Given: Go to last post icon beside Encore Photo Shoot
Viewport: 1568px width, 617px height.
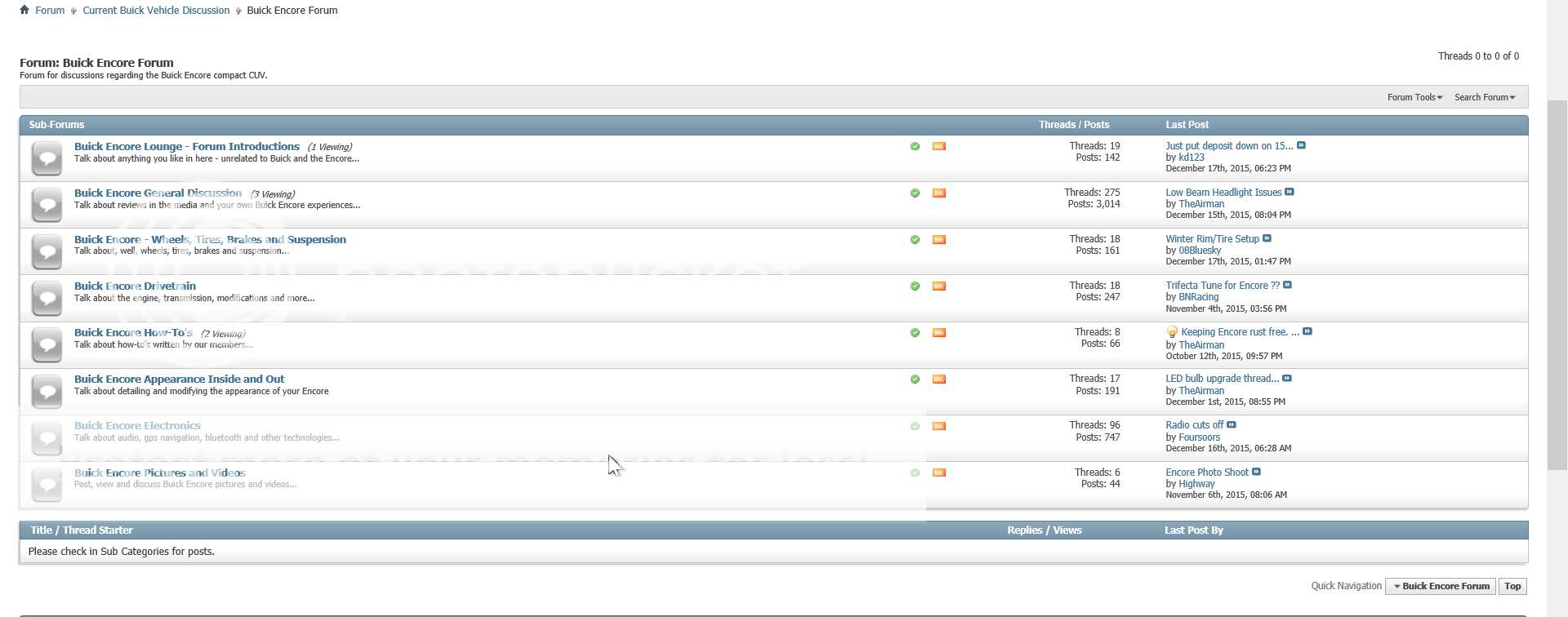Looking at the screenshot, I should coord(1257,472).
